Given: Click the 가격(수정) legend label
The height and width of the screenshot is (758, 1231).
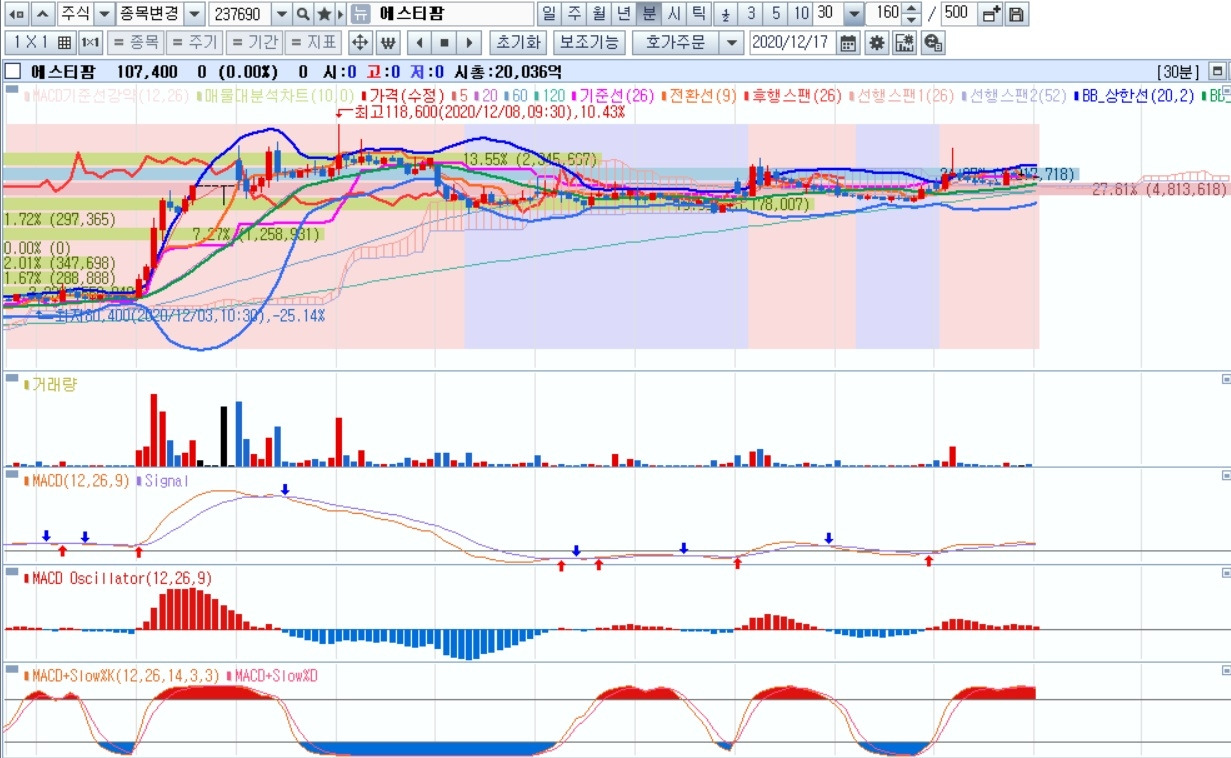Looking at the screenshot, I should coord(406,96).
